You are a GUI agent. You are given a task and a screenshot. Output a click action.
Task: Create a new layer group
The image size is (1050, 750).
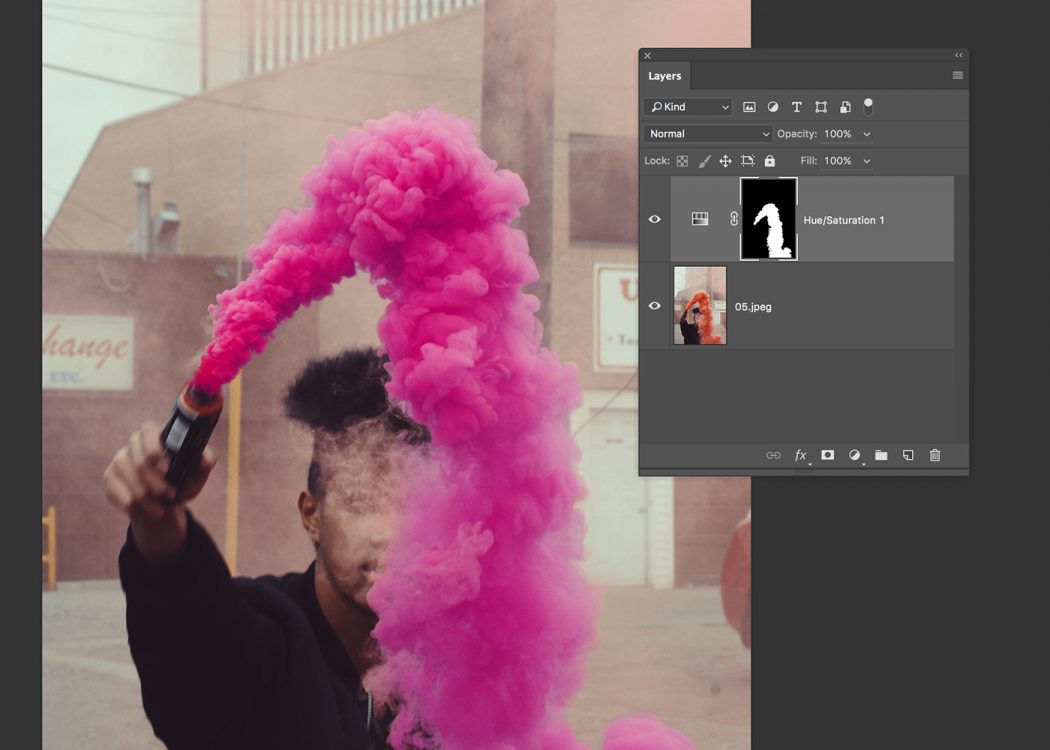pyautogui.click(x=881, y=455)
